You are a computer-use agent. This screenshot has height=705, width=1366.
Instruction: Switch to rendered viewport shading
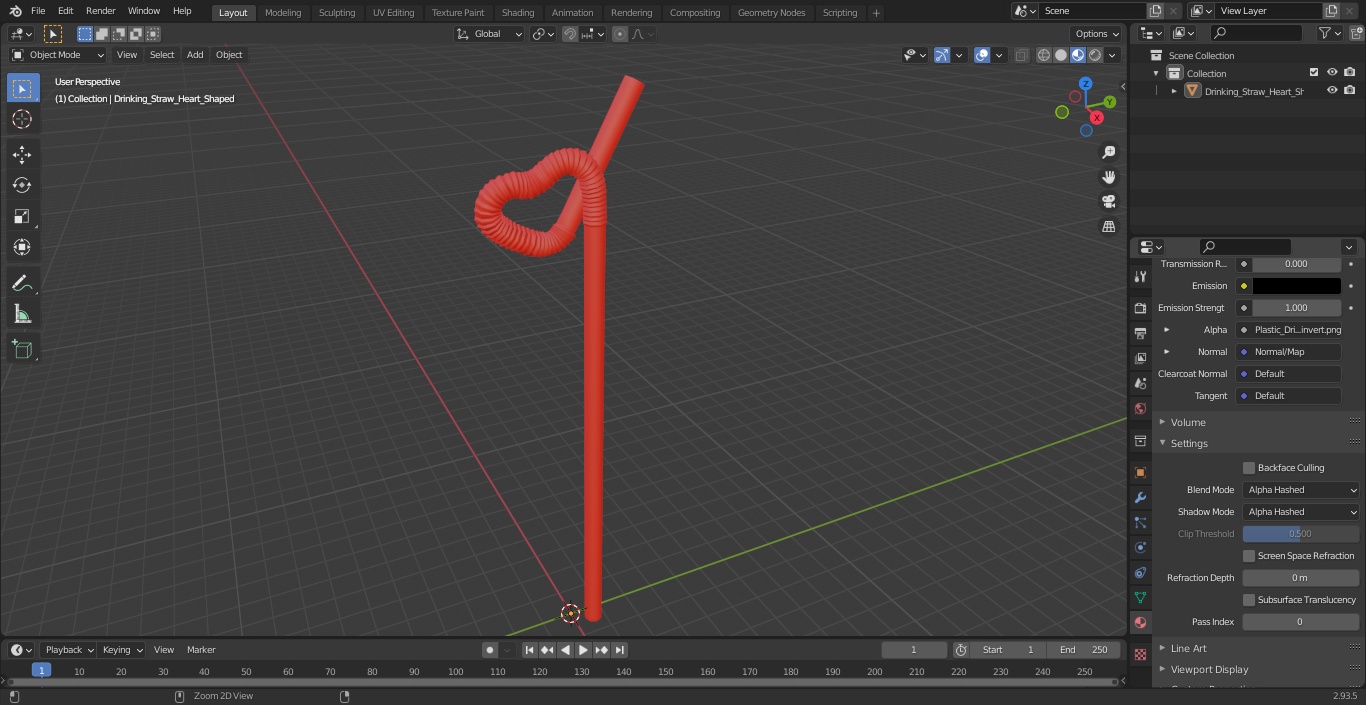(1096, 55)
